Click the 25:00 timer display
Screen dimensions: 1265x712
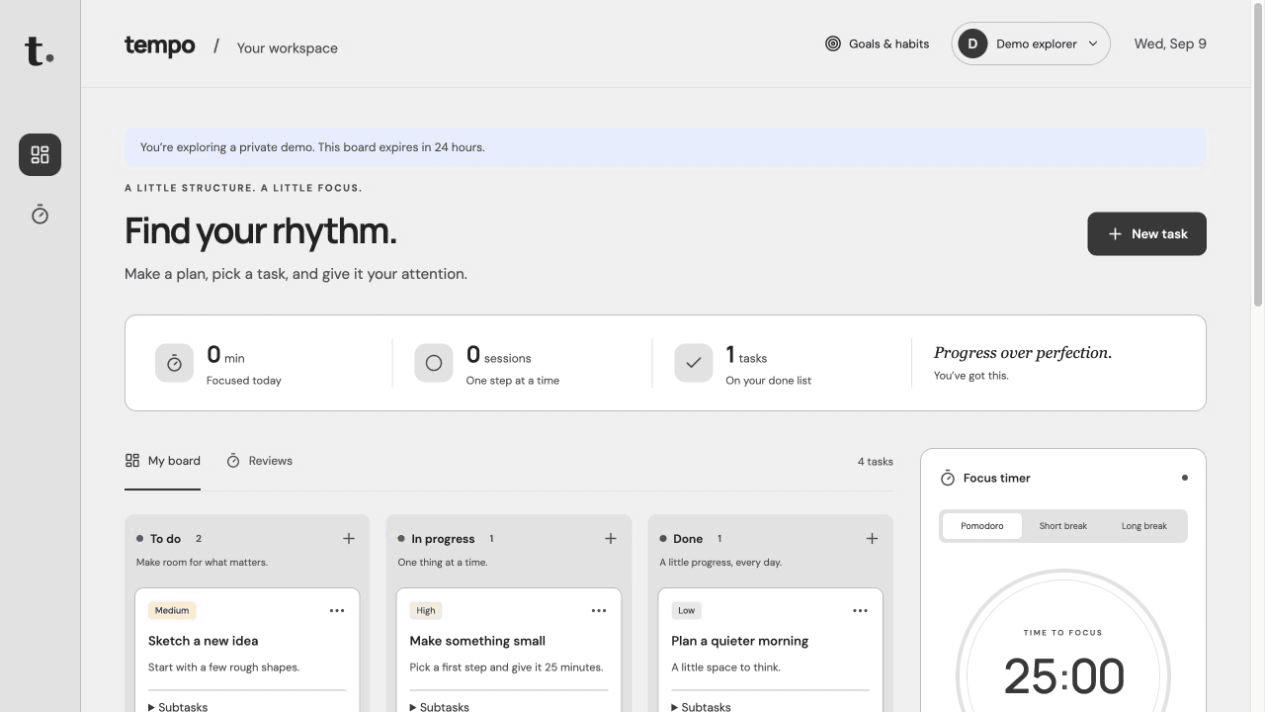click(1064, 677)
